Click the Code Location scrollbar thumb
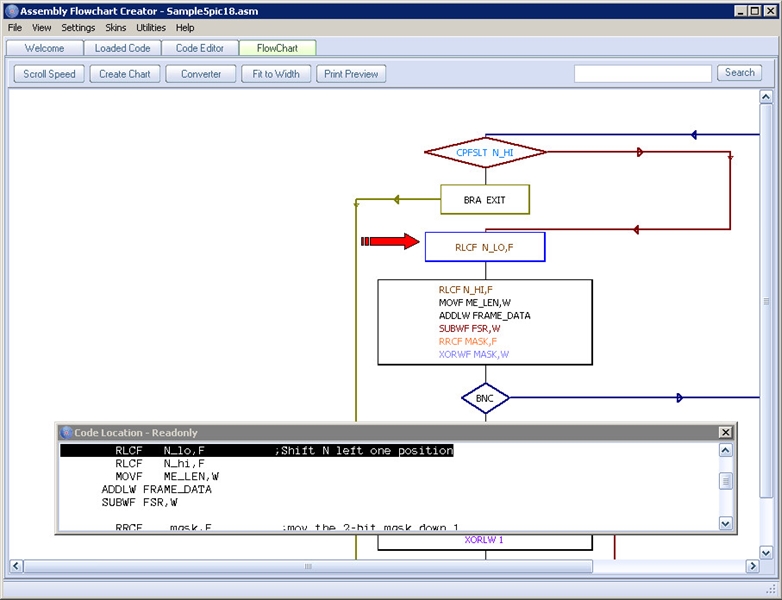The width and height of the screenshot is (782, 600). tap(726, 481)
